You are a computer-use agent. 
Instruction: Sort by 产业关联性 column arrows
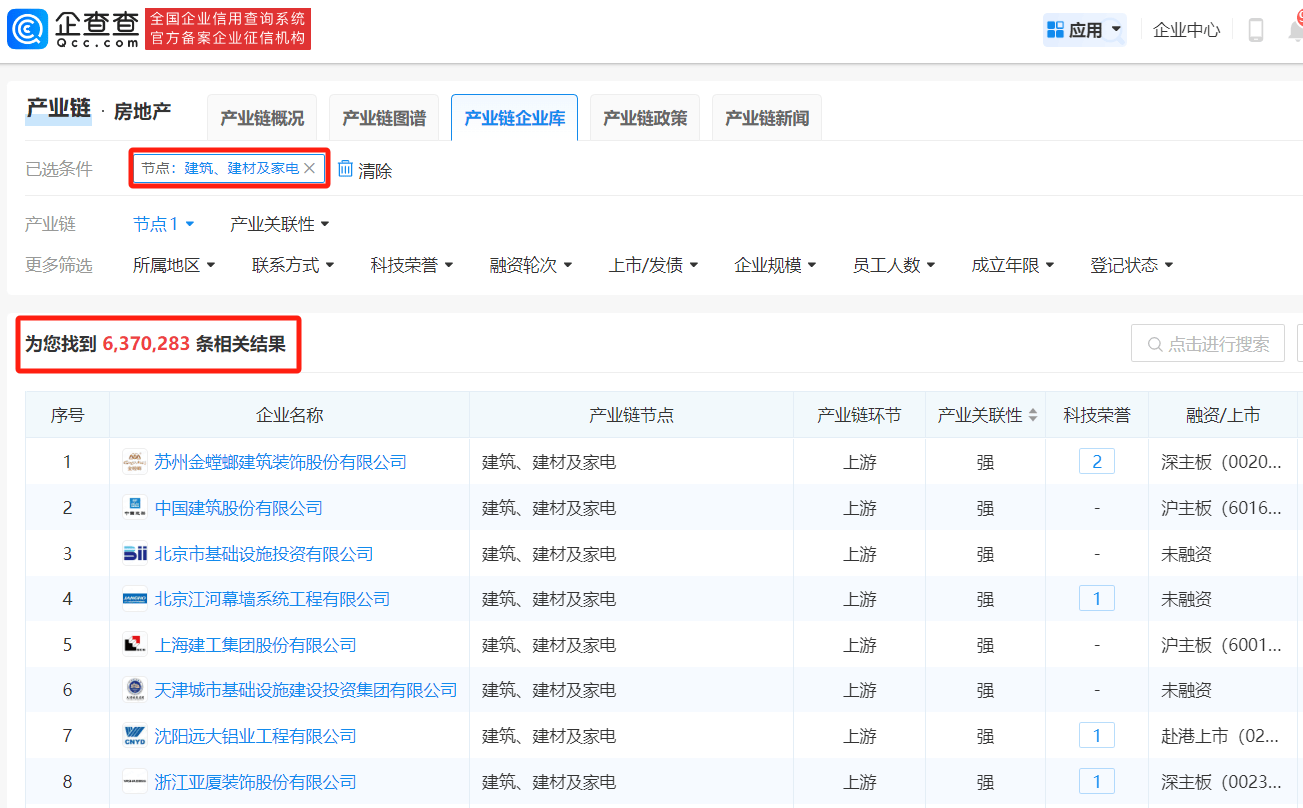tap(1033, 415)
